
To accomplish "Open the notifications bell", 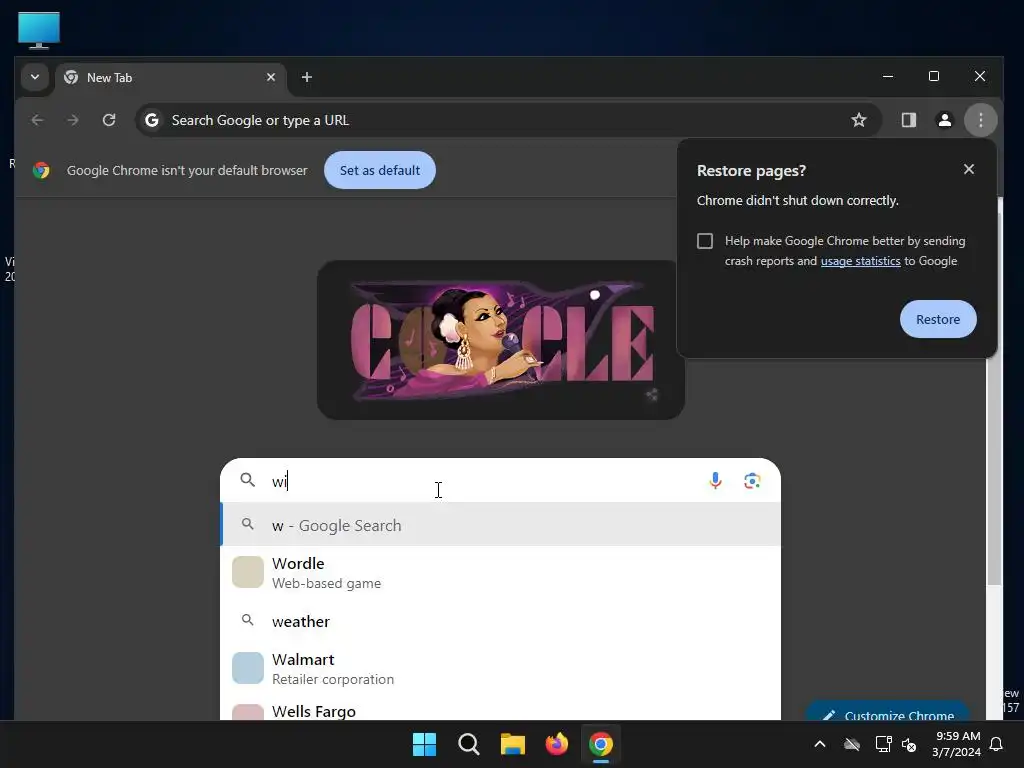I will pos(996,744).
